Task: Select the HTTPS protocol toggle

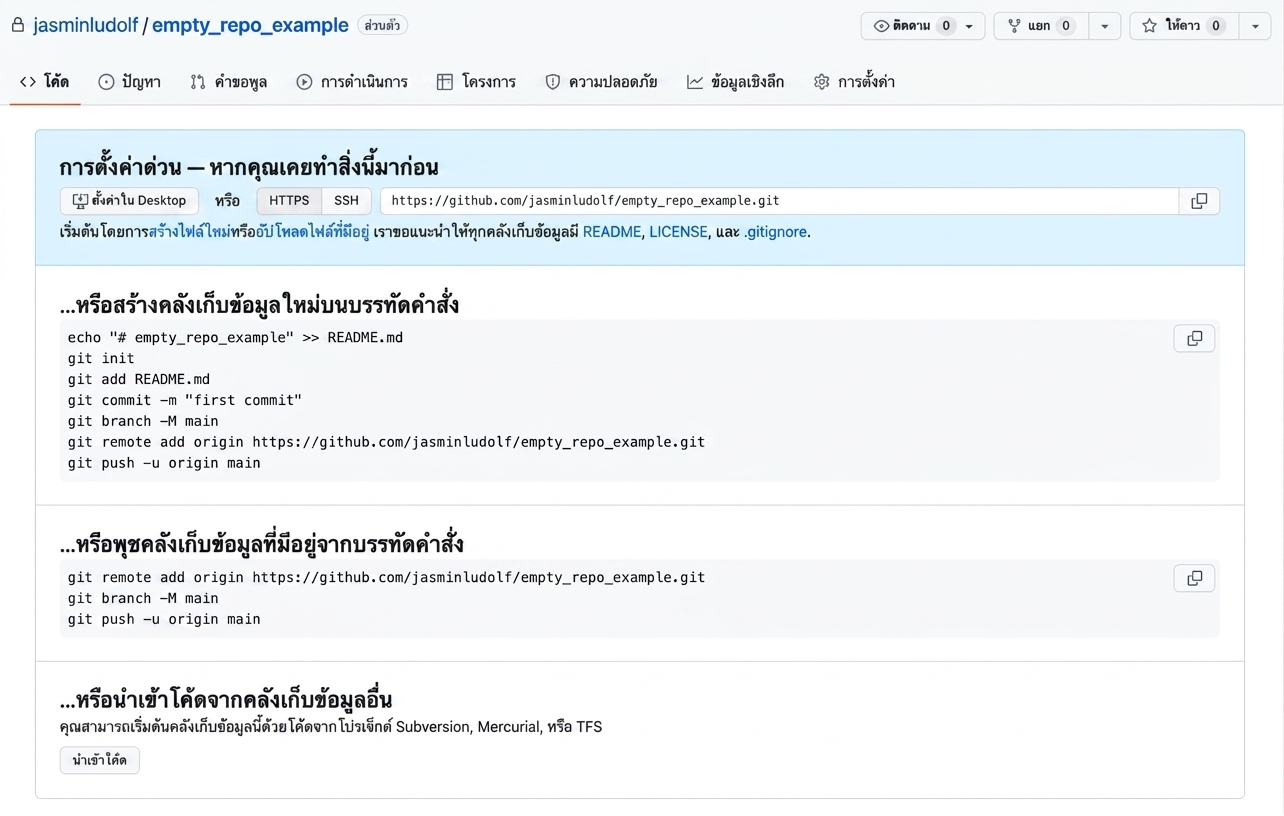Action: click(289, 201)
